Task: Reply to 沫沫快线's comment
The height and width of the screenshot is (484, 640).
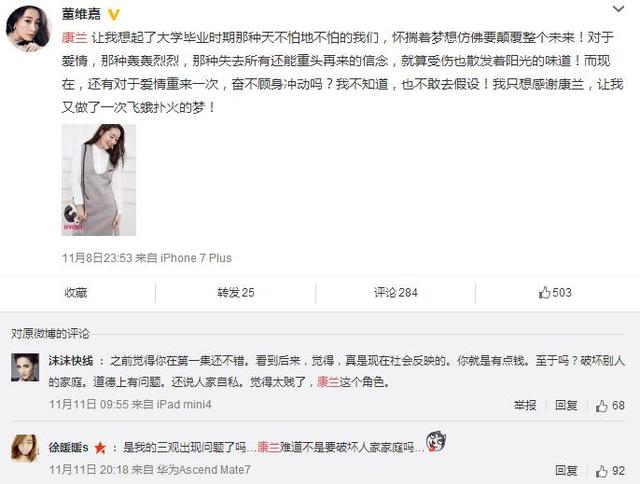Action: [566, 405]
